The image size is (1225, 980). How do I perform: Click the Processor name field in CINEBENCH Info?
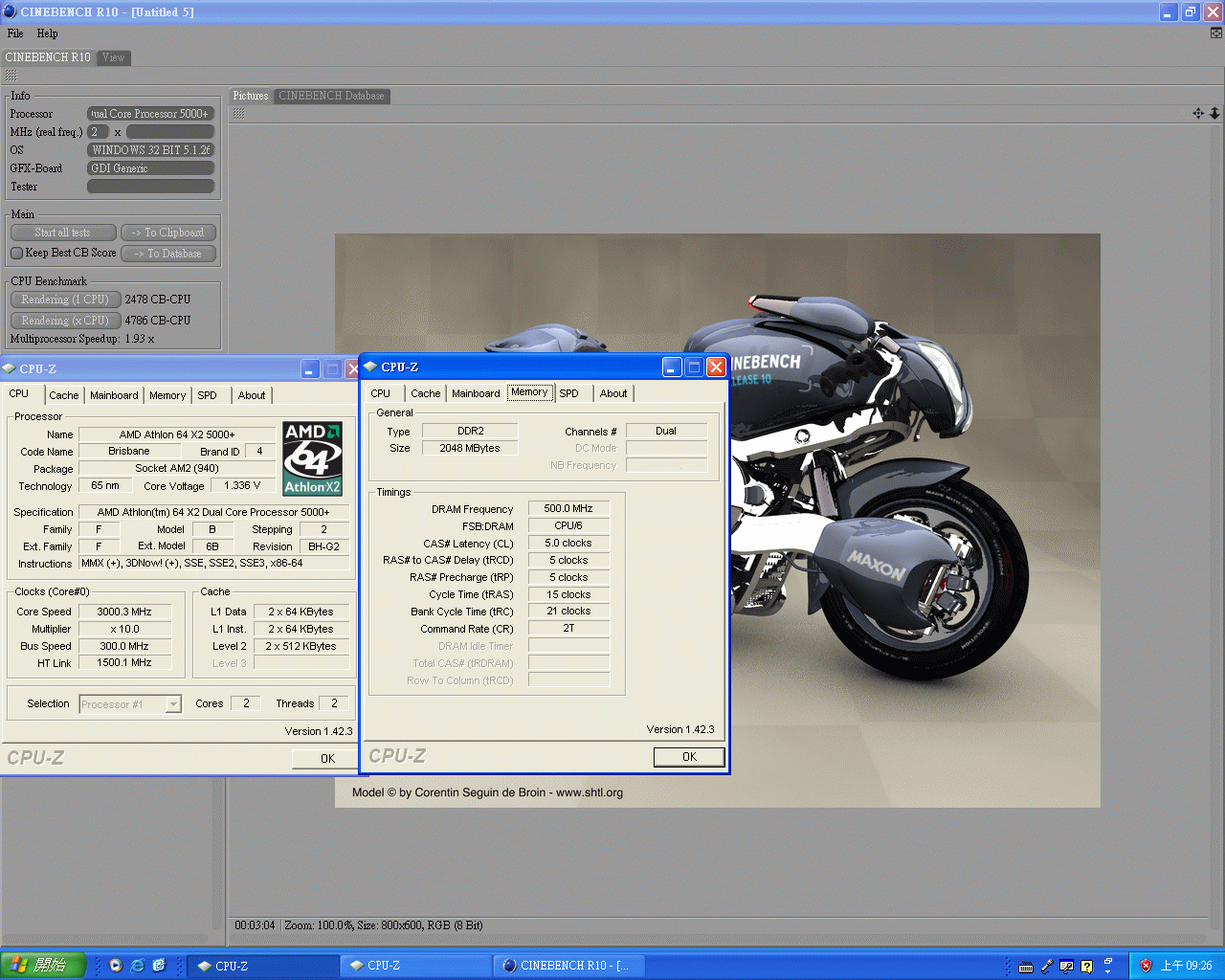(x=151, y=114)
